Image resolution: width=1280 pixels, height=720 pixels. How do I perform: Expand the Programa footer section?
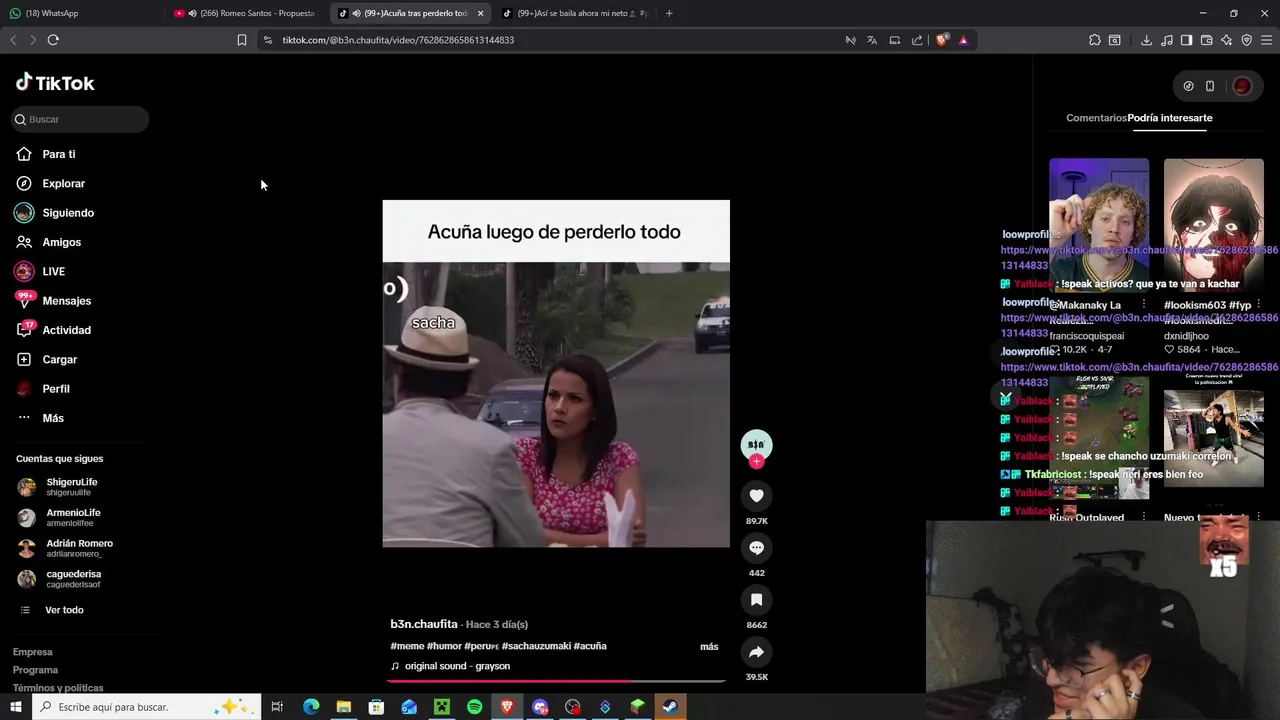(x=35, y=670)
